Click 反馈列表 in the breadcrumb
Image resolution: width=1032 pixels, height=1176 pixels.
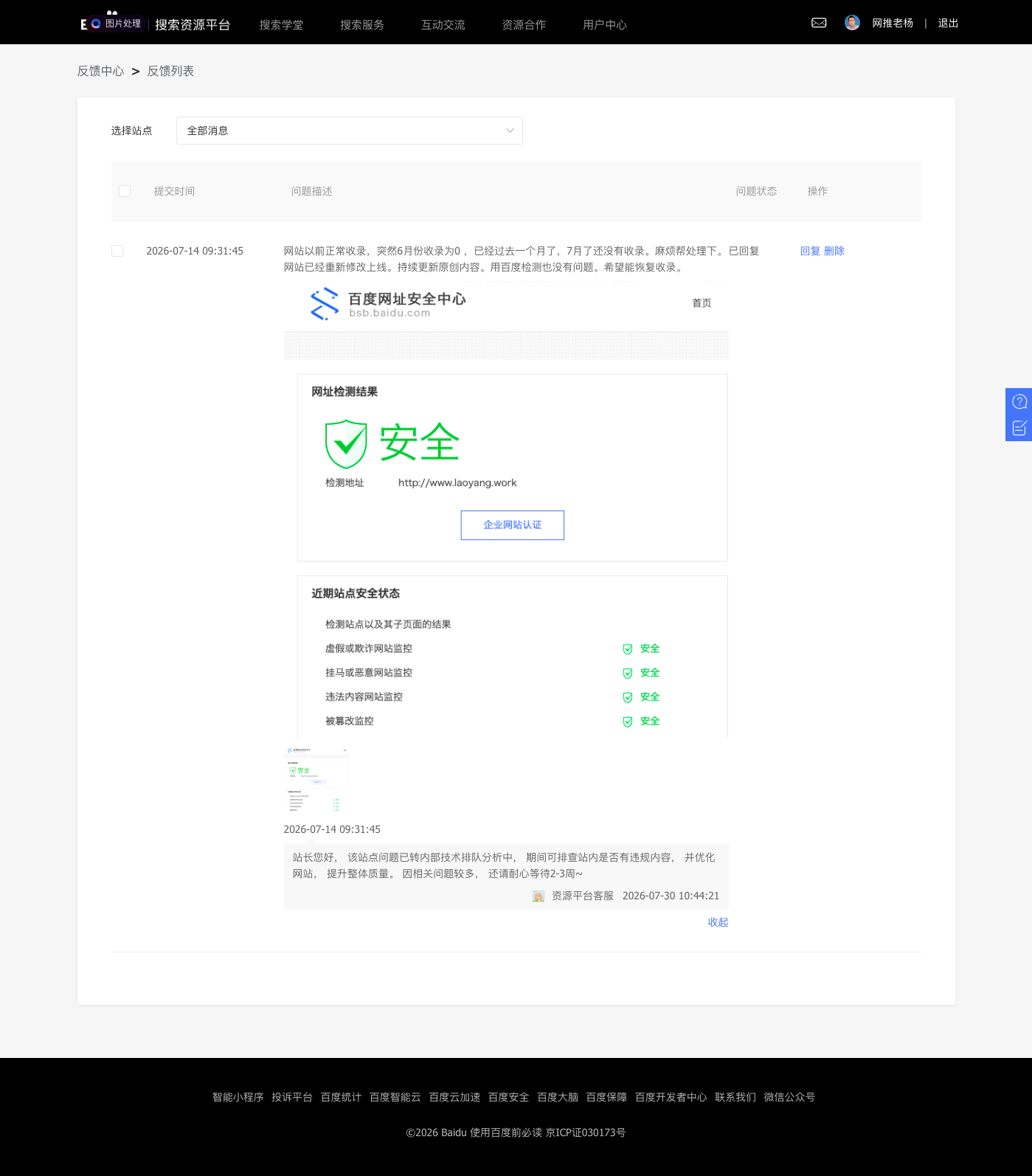point(170,71)
